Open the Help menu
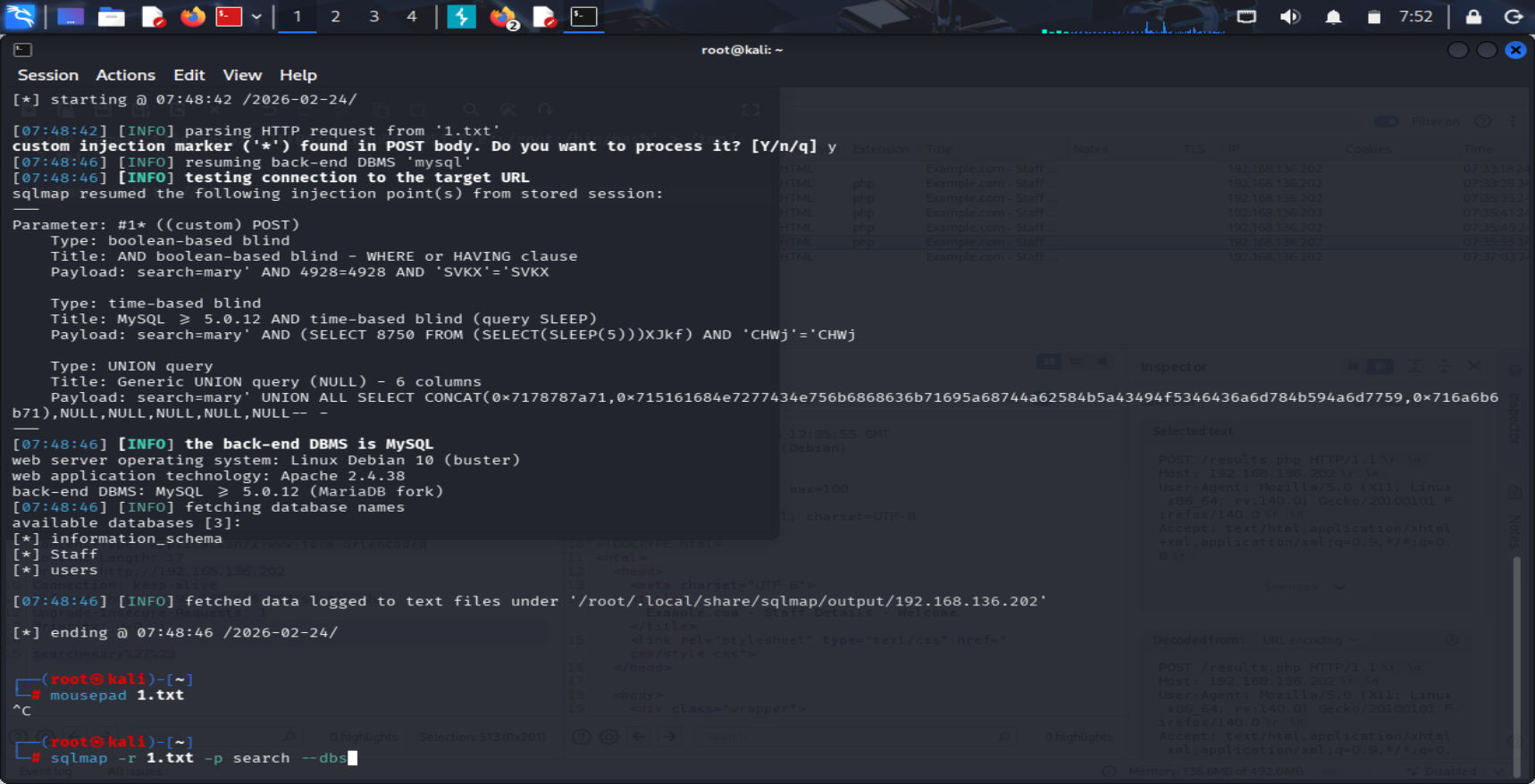1535x784 pixels. pyautogui.click(x=298, y=75)
